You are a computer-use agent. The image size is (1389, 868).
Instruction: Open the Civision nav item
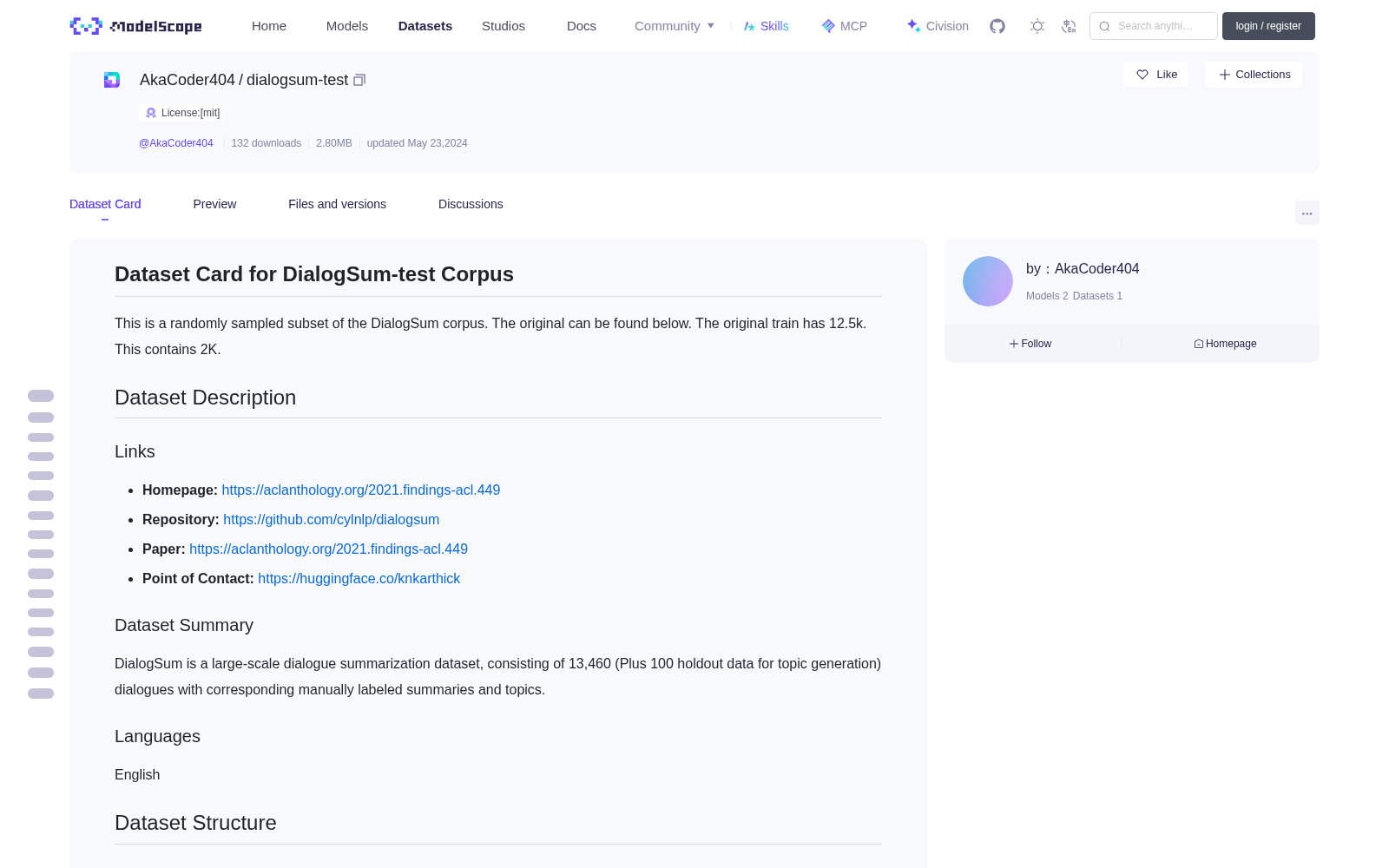(938, 26)
